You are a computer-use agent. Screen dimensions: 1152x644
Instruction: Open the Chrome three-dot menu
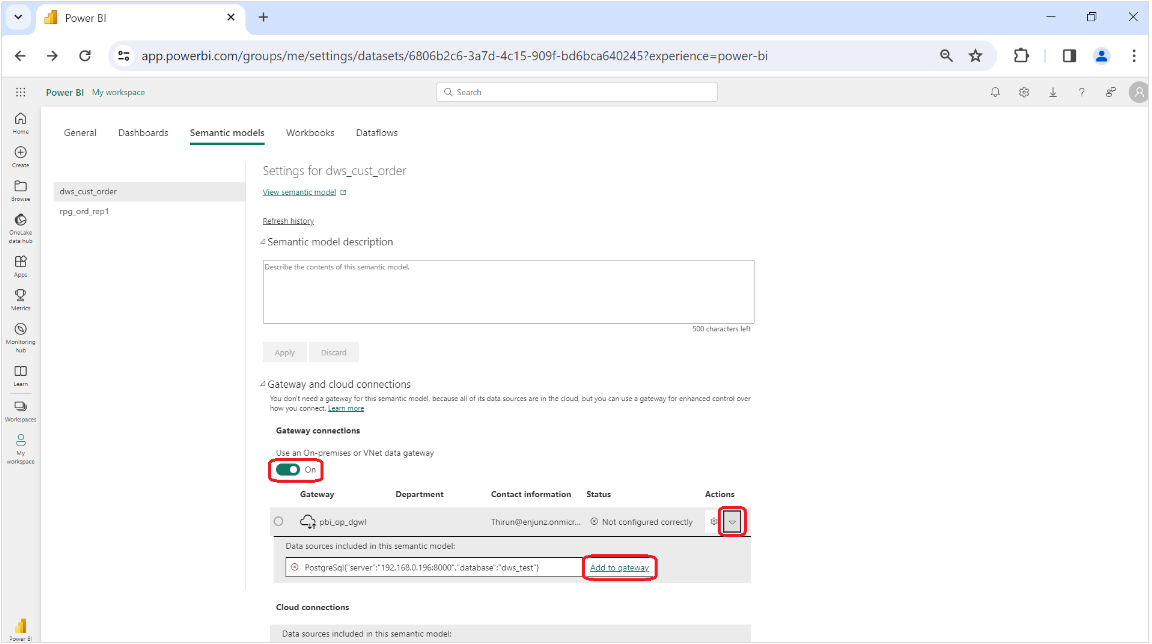tap(1134, 56)
